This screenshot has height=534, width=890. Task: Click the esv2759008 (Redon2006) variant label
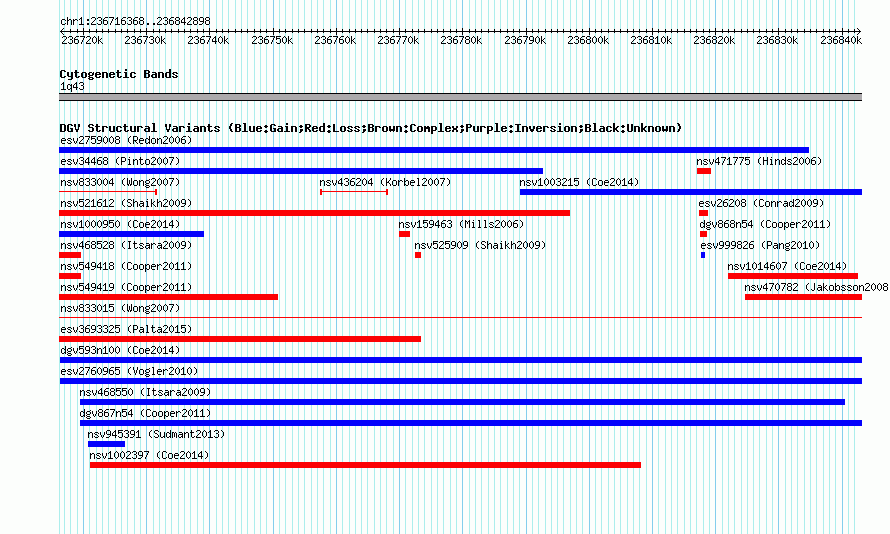(126, 140)
